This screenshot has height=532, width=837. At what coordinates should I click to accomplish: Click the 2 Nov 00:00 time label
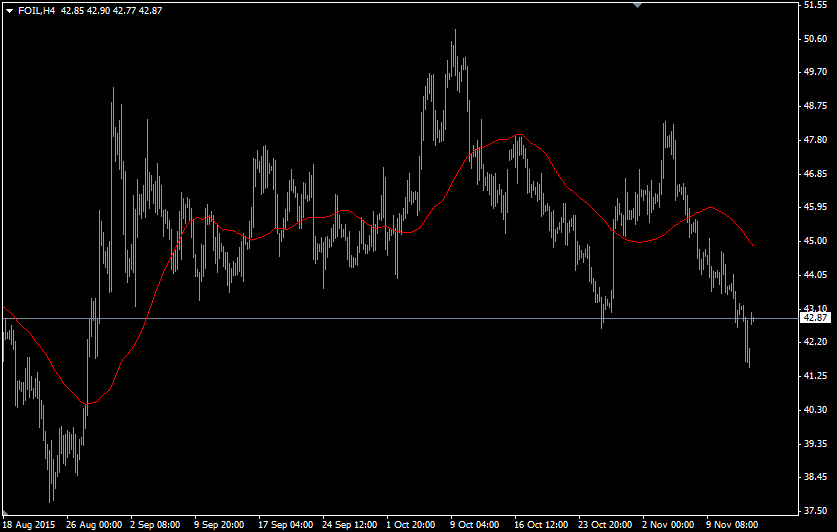pyautogui.click(x=668, y=525)
